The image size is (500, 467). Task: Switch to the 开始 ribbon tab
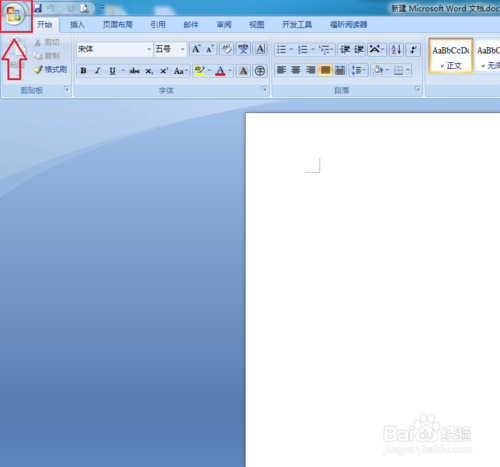[x=45, y=25]
